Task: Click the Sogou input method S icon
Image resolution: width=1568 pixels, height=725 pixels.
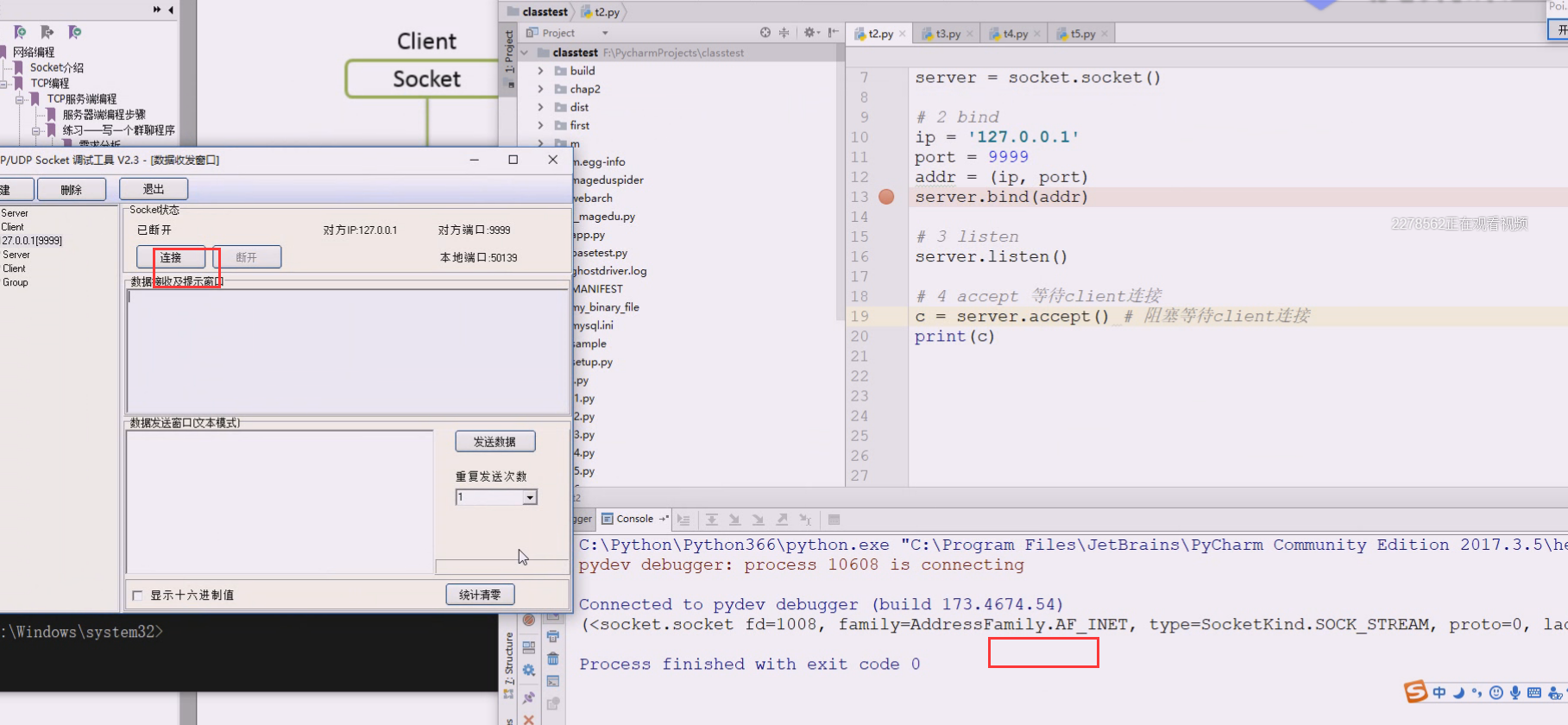Action: point(1415,691)
